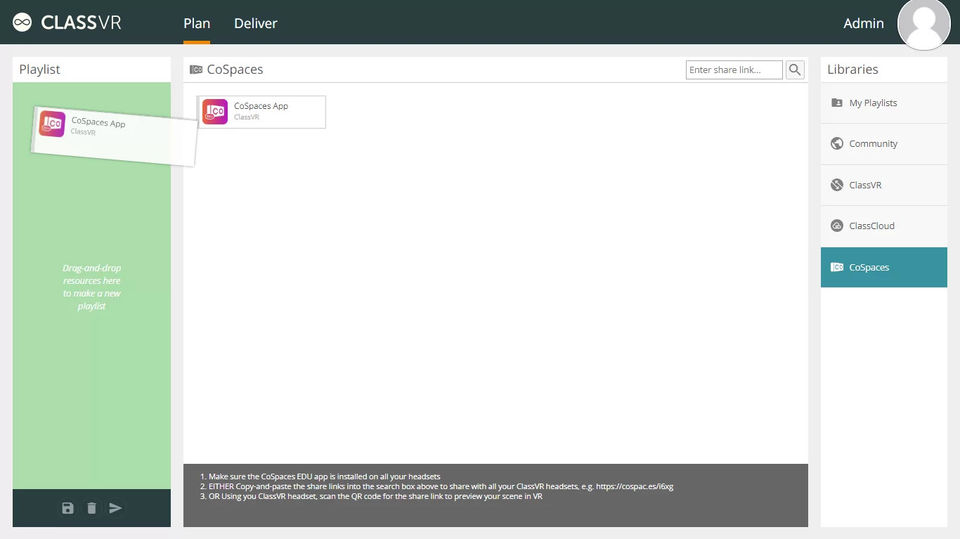The height and width of the screenshot is (539, 960).
Task: Click the CoSpaces header icon
Action: tap(196, 69)
